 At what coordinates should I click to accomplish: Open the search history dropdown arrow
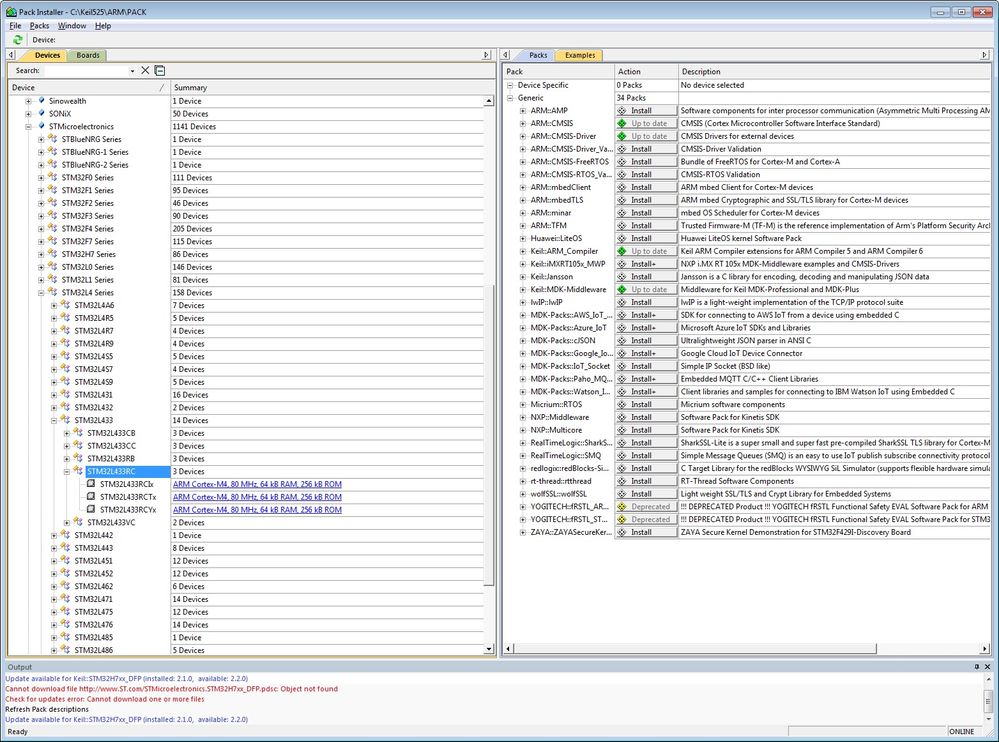tap(133, 71)
